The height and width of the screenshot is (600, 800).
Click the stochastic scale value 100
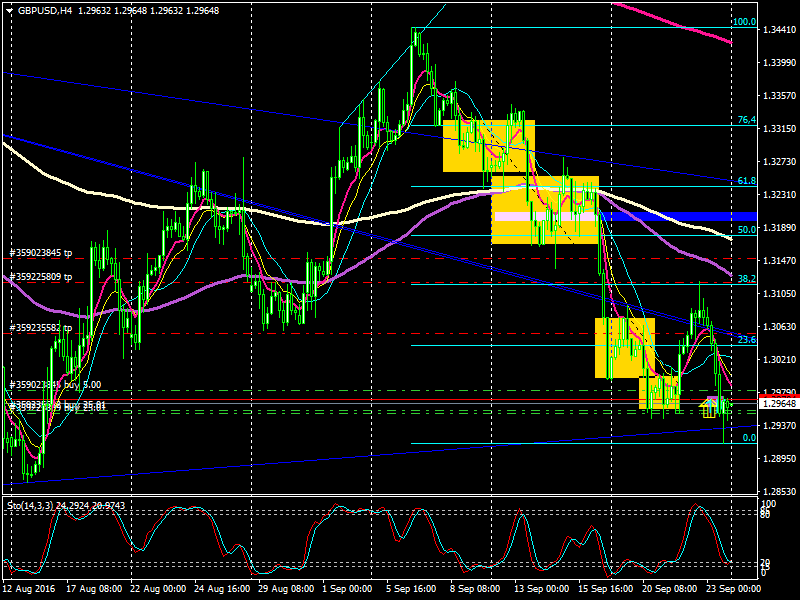point(768,504)
